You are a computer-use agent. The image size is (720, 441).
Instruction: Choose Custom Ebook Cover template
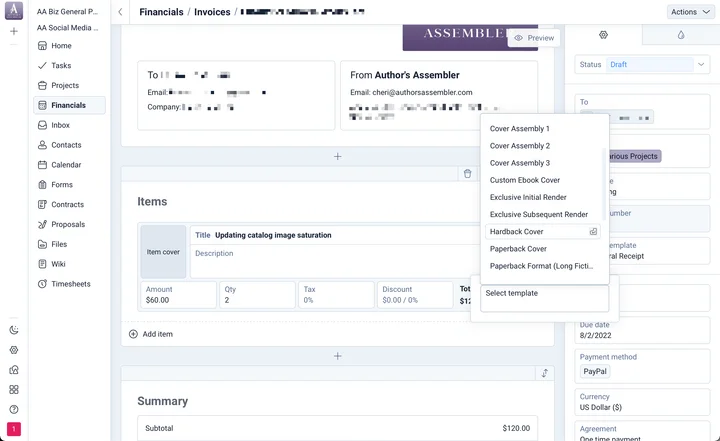click(524, 180)
